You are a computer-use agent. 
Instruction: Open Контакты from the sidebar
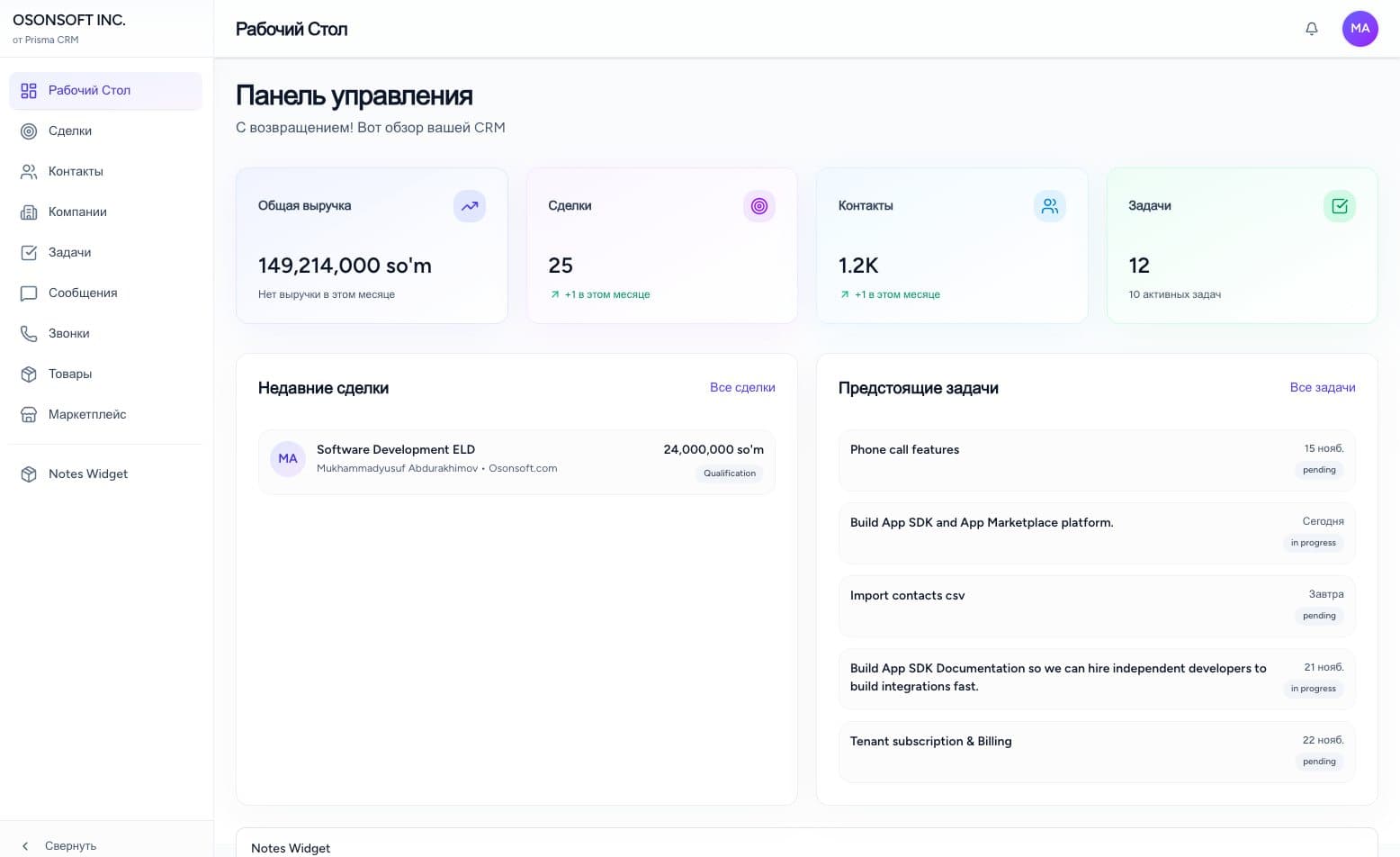coord(76,171)
